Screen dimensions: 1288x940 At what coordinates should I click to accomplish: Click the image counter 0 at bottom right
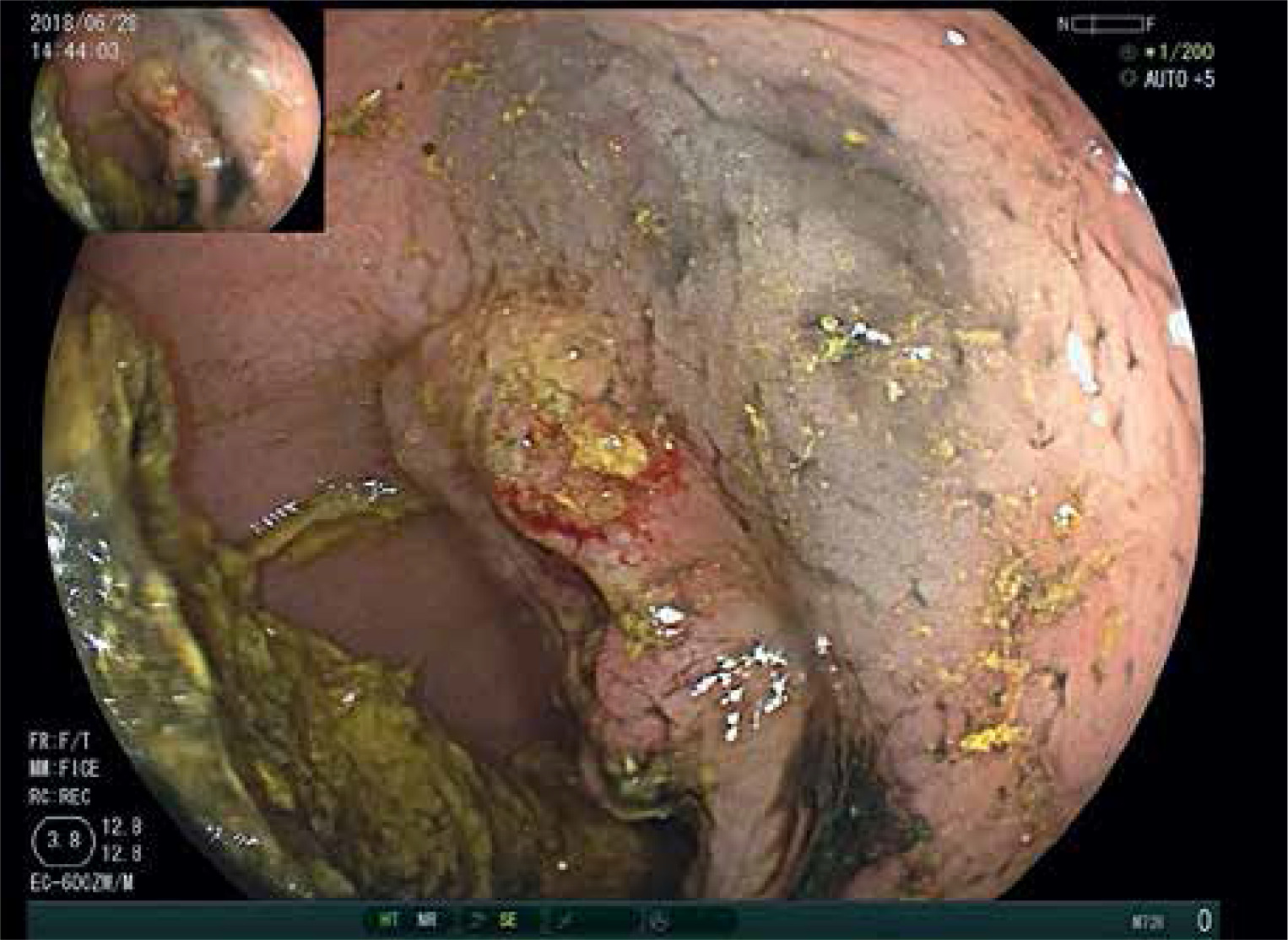click(1204, 921)
